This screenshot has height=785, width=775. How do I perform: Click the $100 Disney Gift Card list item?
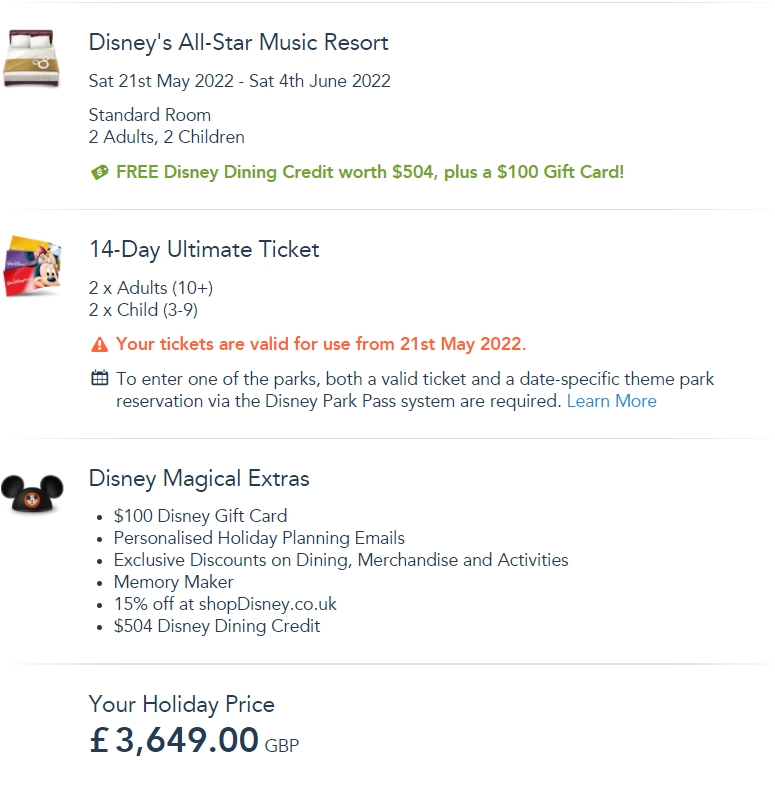[x=200, y=516]
